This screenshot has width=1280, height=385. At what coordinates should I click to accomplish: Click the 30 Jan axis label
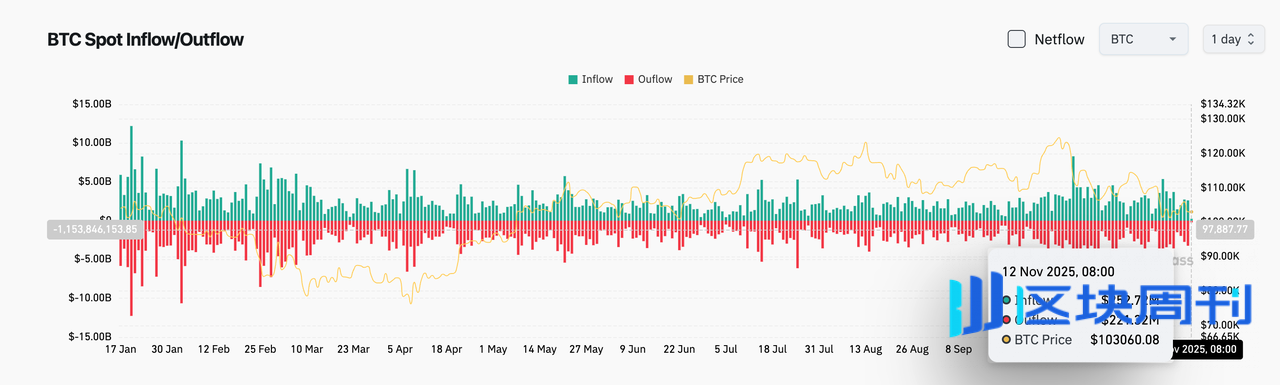point(167,350)
